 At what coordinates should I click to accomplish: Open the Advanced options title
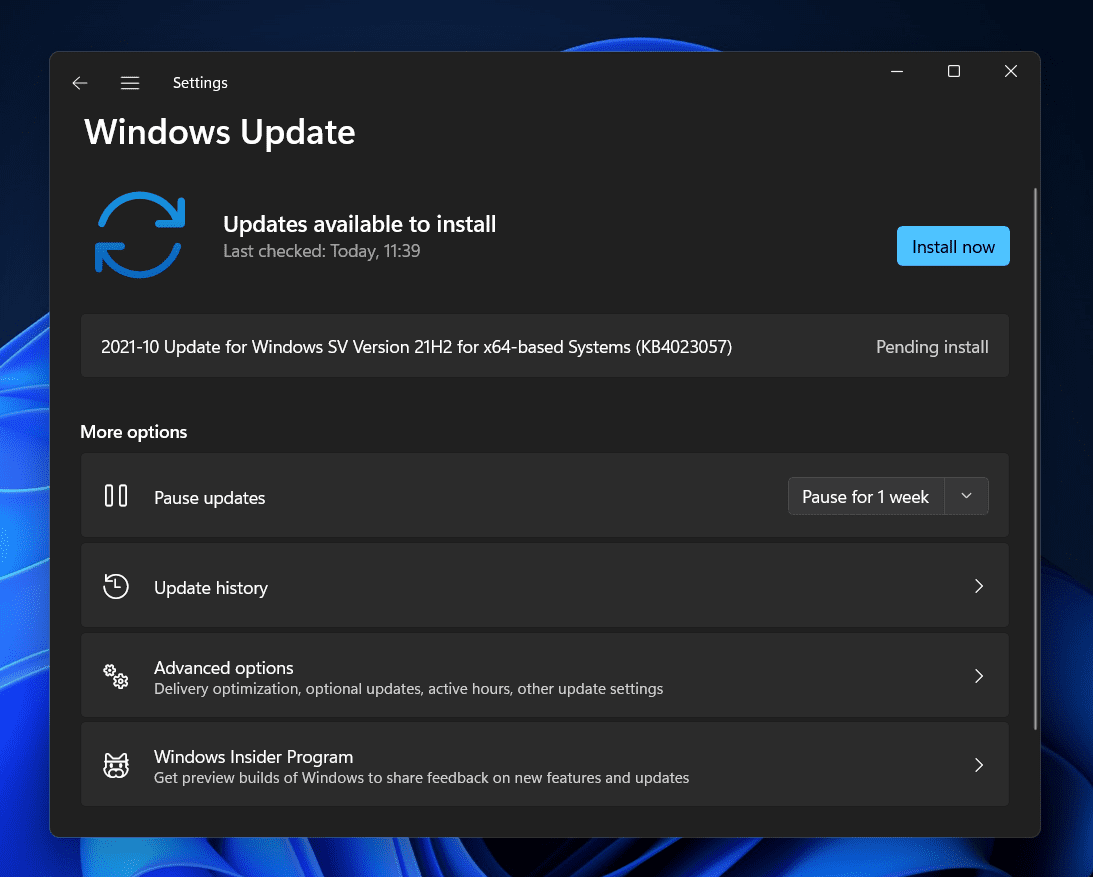(x=223, y=668)
